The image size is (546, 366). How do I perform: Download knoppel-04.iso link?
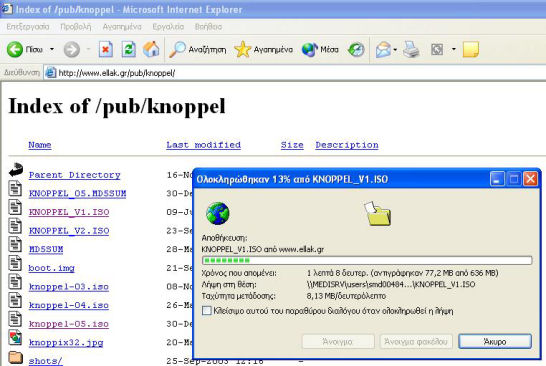pyautogui.click(x=69, y=305)
